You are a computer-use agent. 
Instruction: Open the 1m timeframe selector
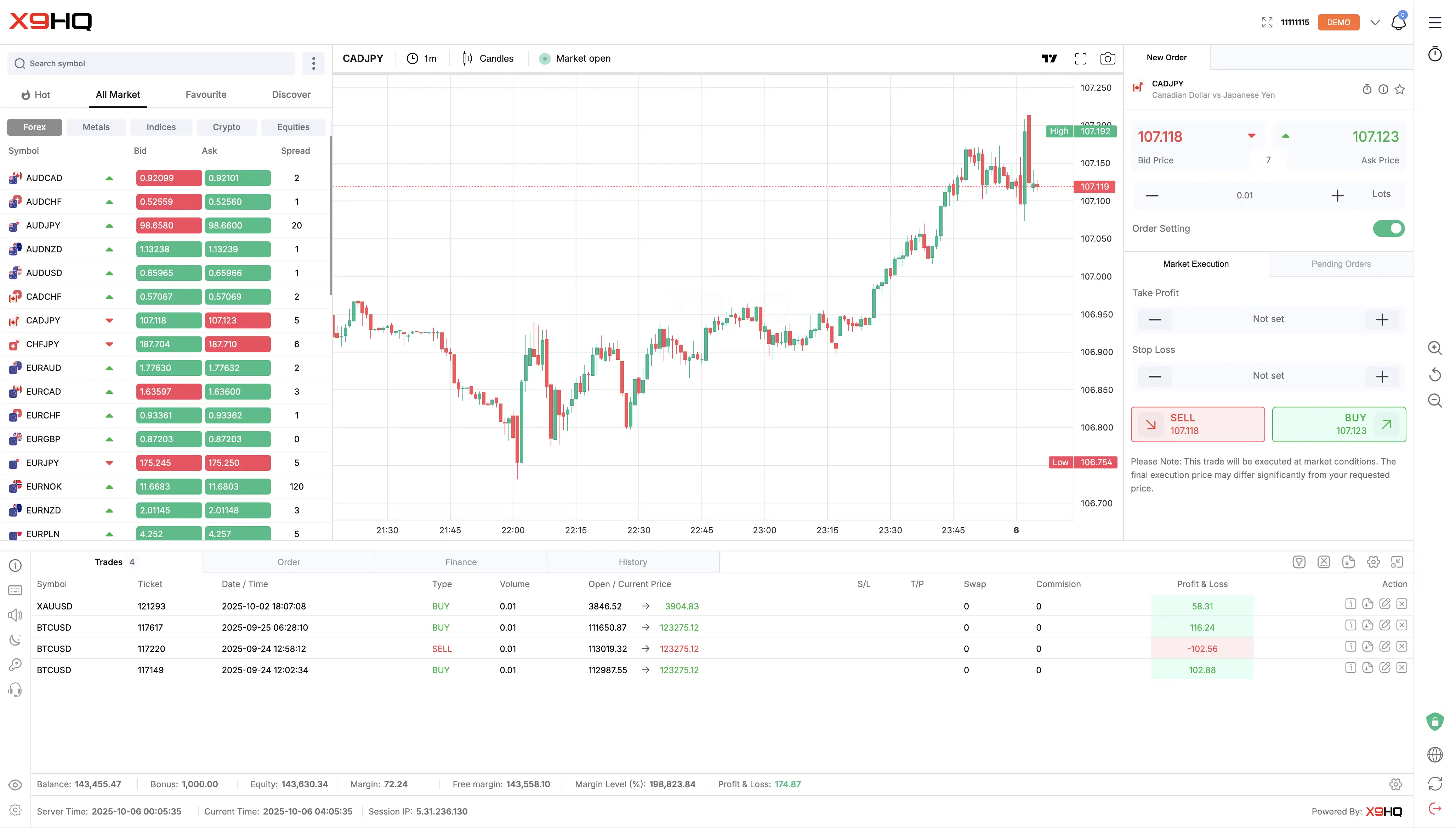click(x=422, y=58)
